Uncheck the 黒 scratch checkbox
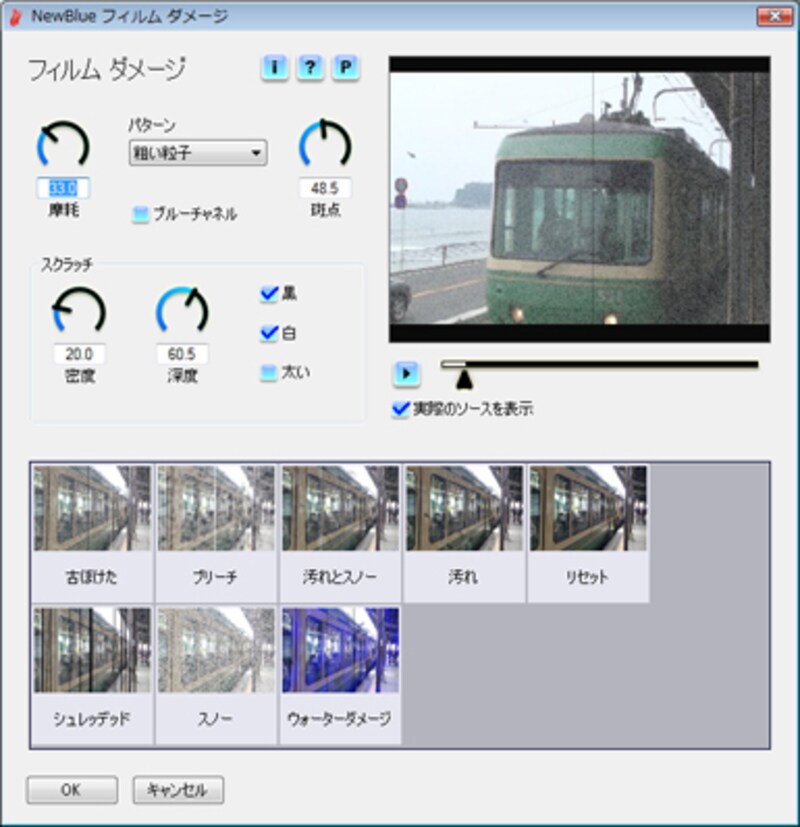The width and height of the screenshot is (800, 827). [269, 293]
